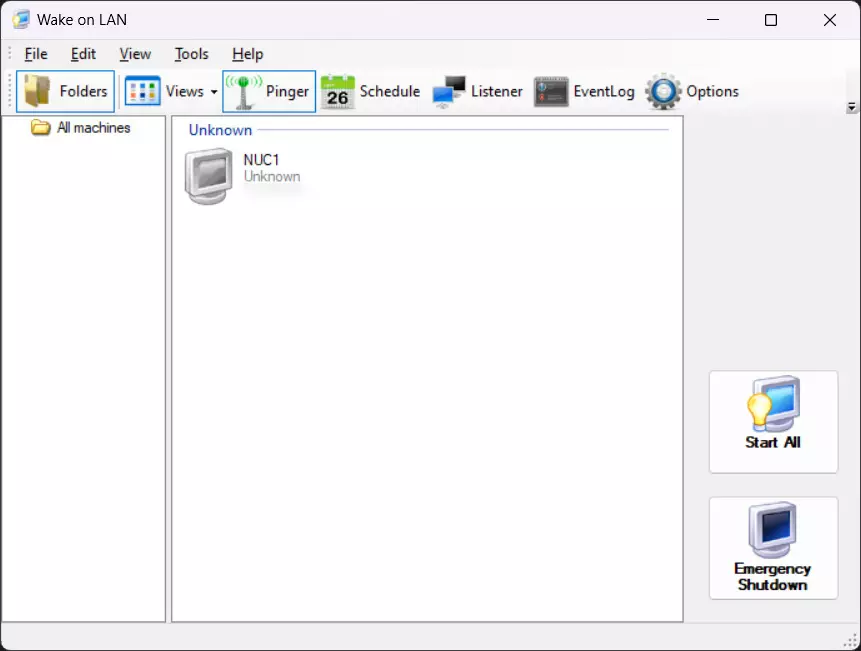Open the File menu
Viewport: 861px width, 651px height.
click(x=36, y=54)
